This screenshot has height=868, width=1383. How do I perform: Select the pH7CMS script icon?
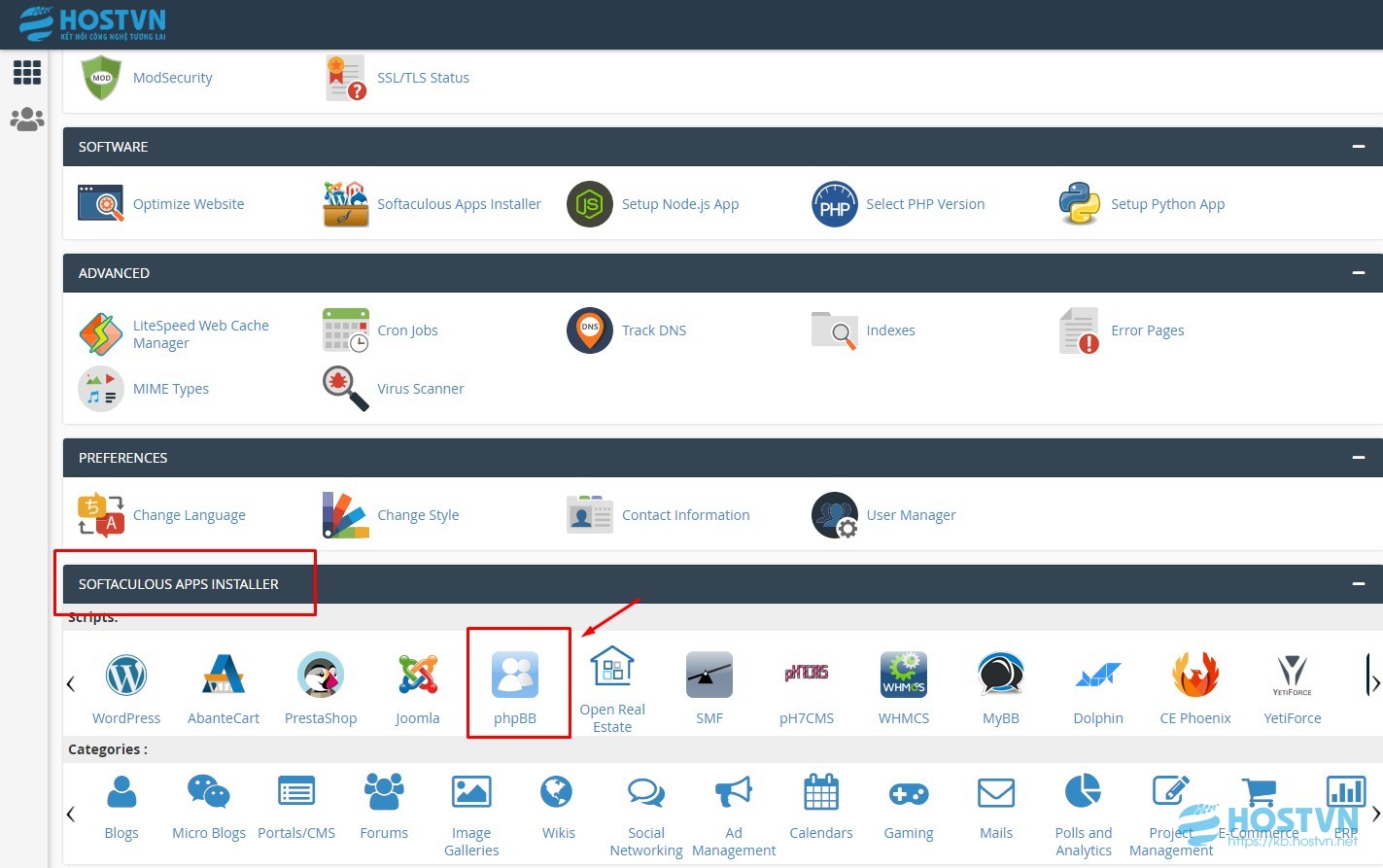pos(807,673)
